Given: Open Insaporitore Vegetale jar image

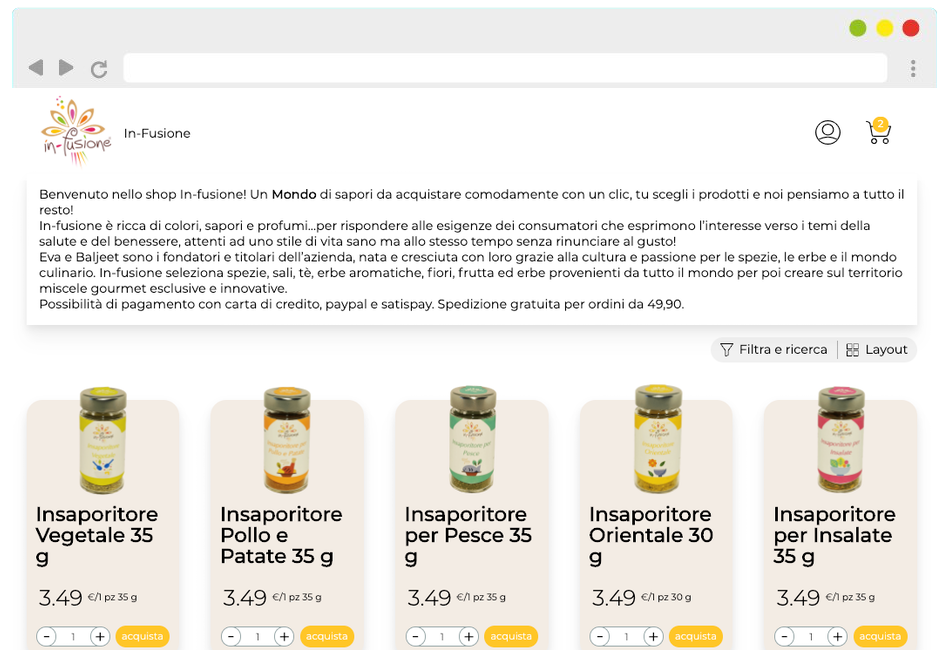Looking at the screenshot, I should click(103, 439).
